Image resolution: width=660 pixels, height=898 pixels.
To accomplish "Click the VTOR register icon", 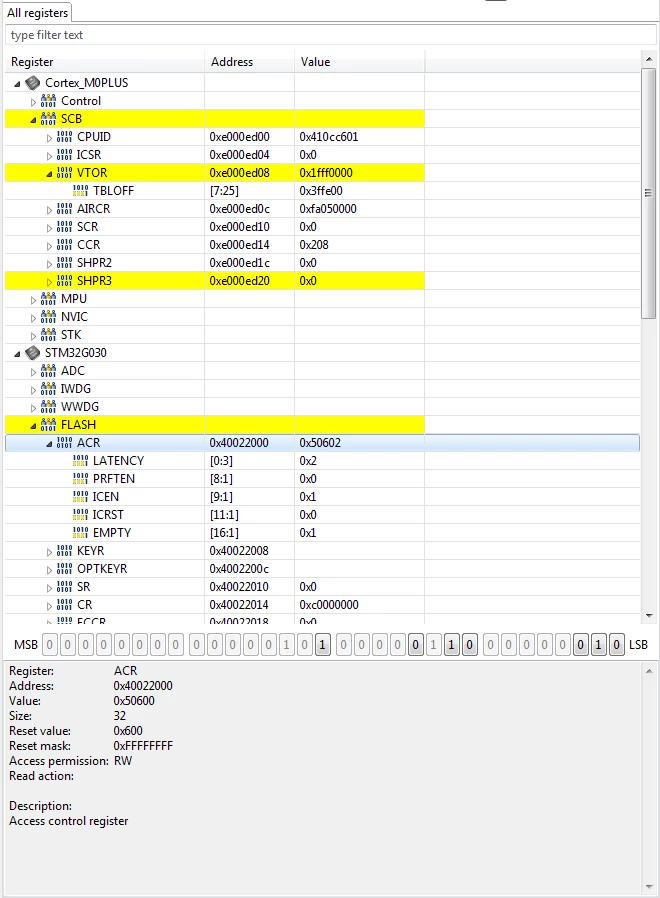I will click(65, 173).
